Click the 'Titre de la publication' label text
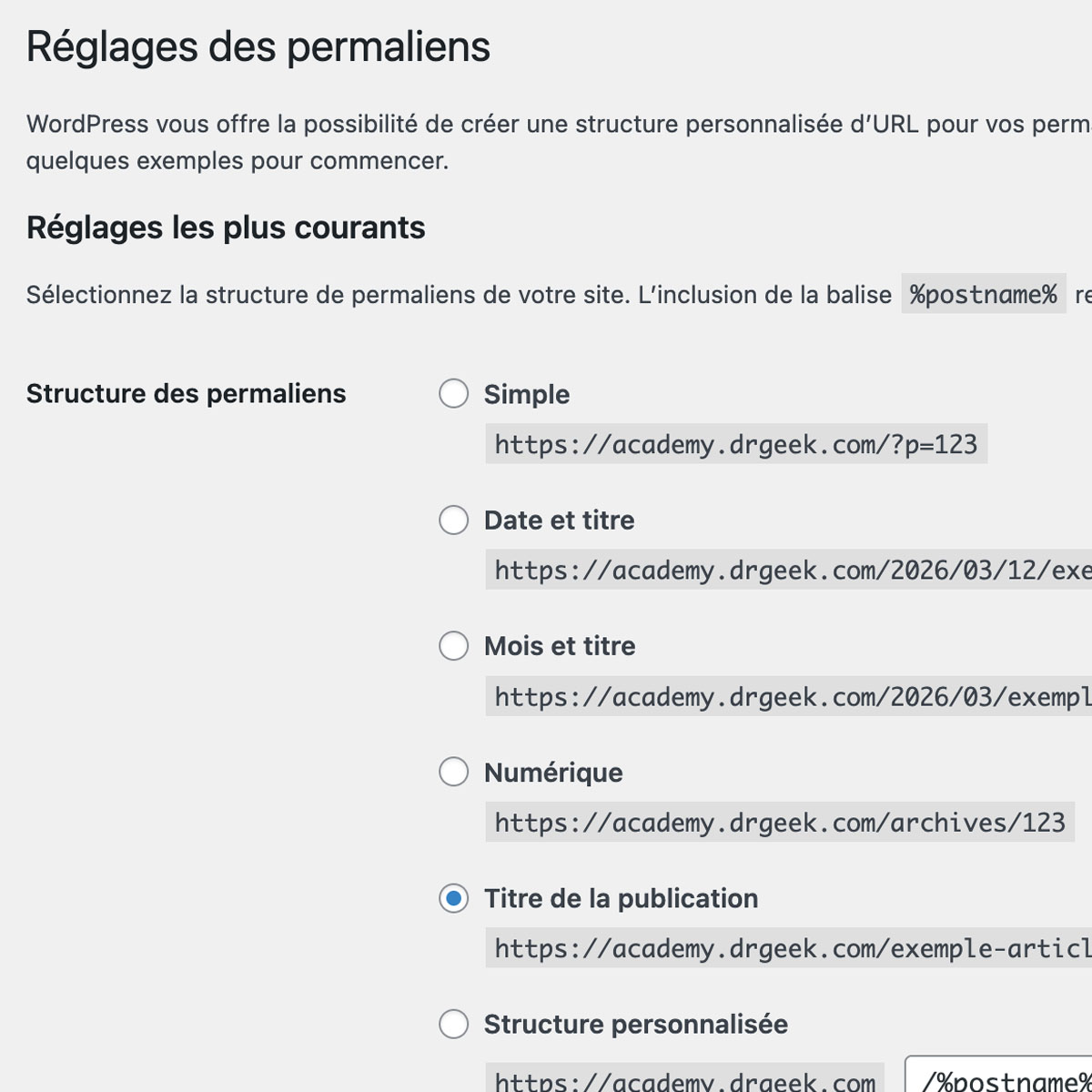 621,898
